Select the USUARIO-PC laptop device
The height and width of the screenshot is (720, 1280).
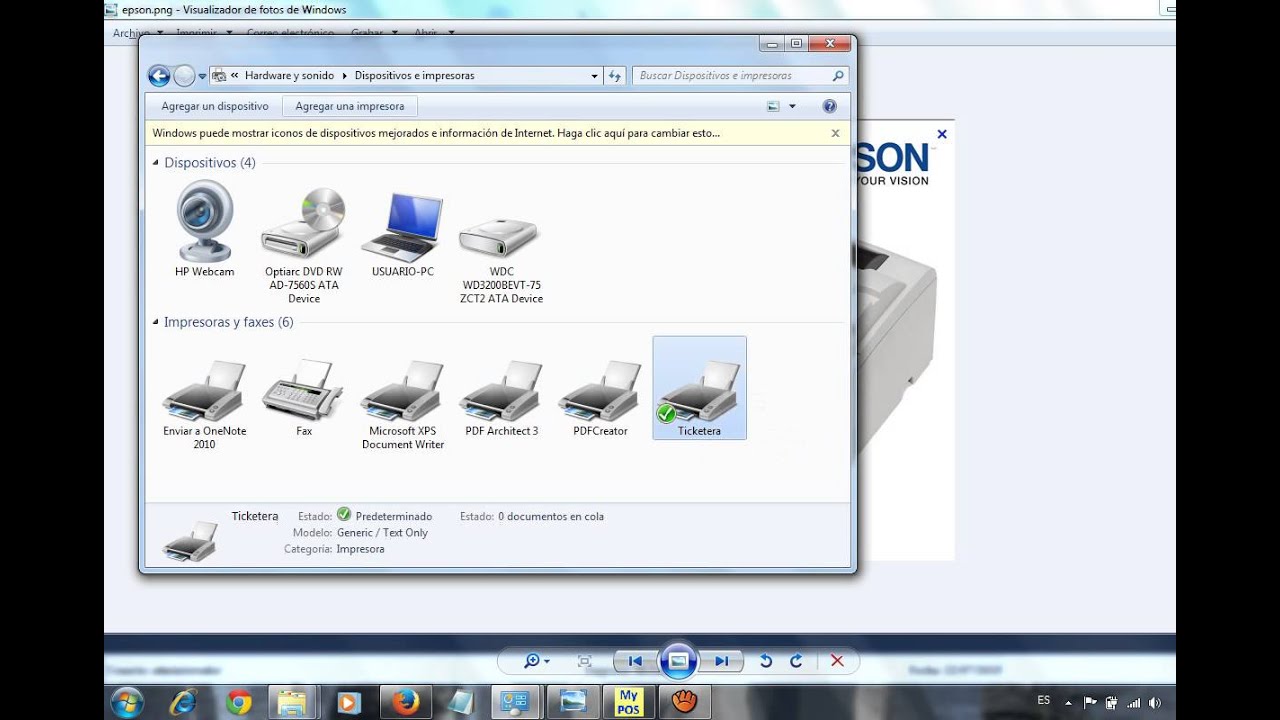click(403, 234)
